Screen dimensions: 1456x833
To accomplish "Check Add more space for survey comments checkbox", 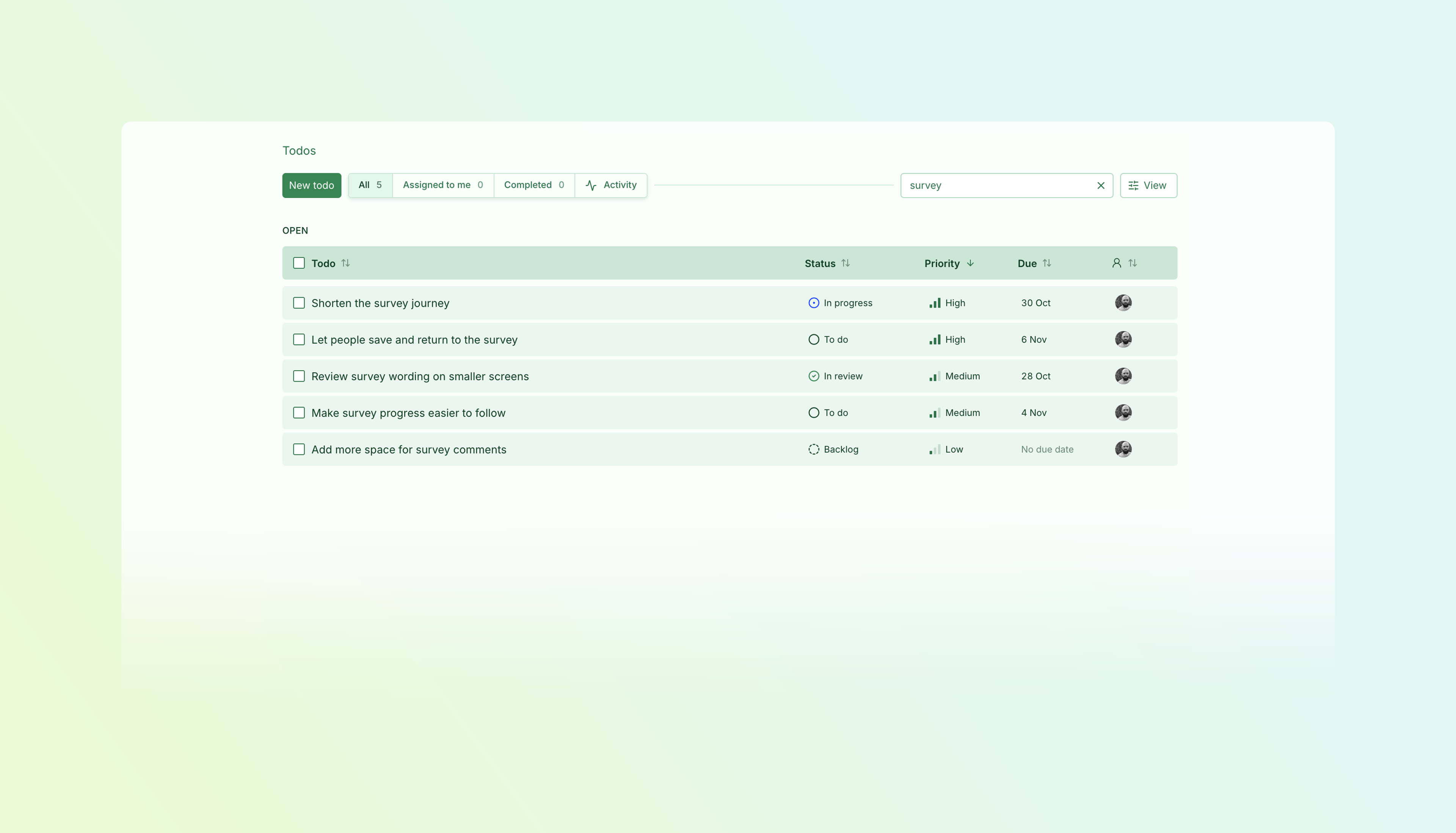I will click(299, 449).
